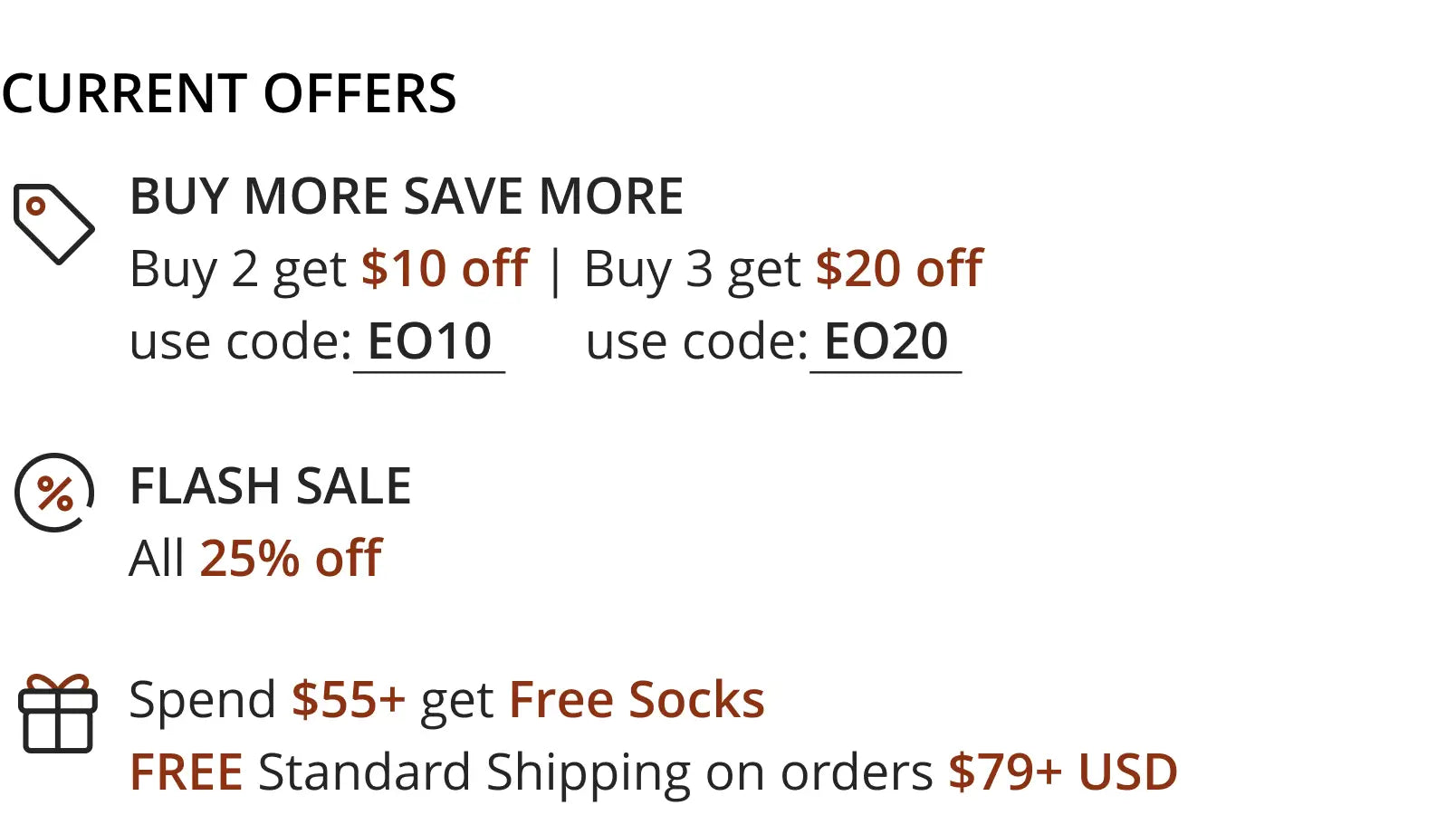Click the CURRENT OFFERS heading
This screenshot has width=1456, height=815.
(x=229, y=93)
